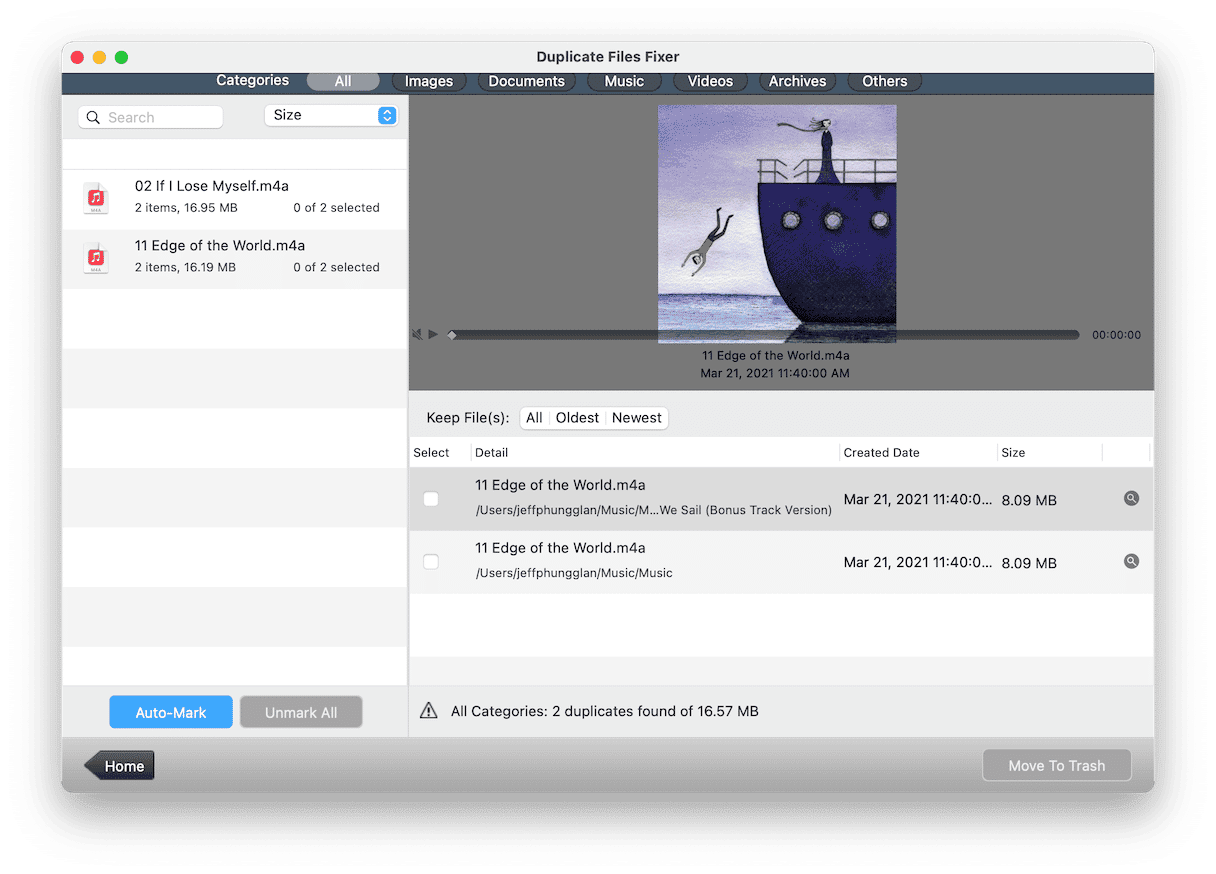Click the /Users/jeffphungglan/Music/Music path text
Image resolution: width=1216 pixels, height=874 pixels.
[574, 573]
